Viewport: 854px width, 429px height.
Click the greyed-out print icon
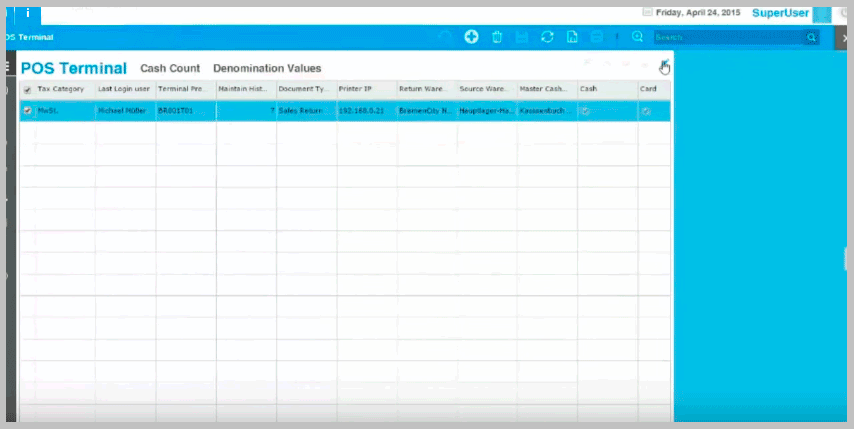[596, 37]
